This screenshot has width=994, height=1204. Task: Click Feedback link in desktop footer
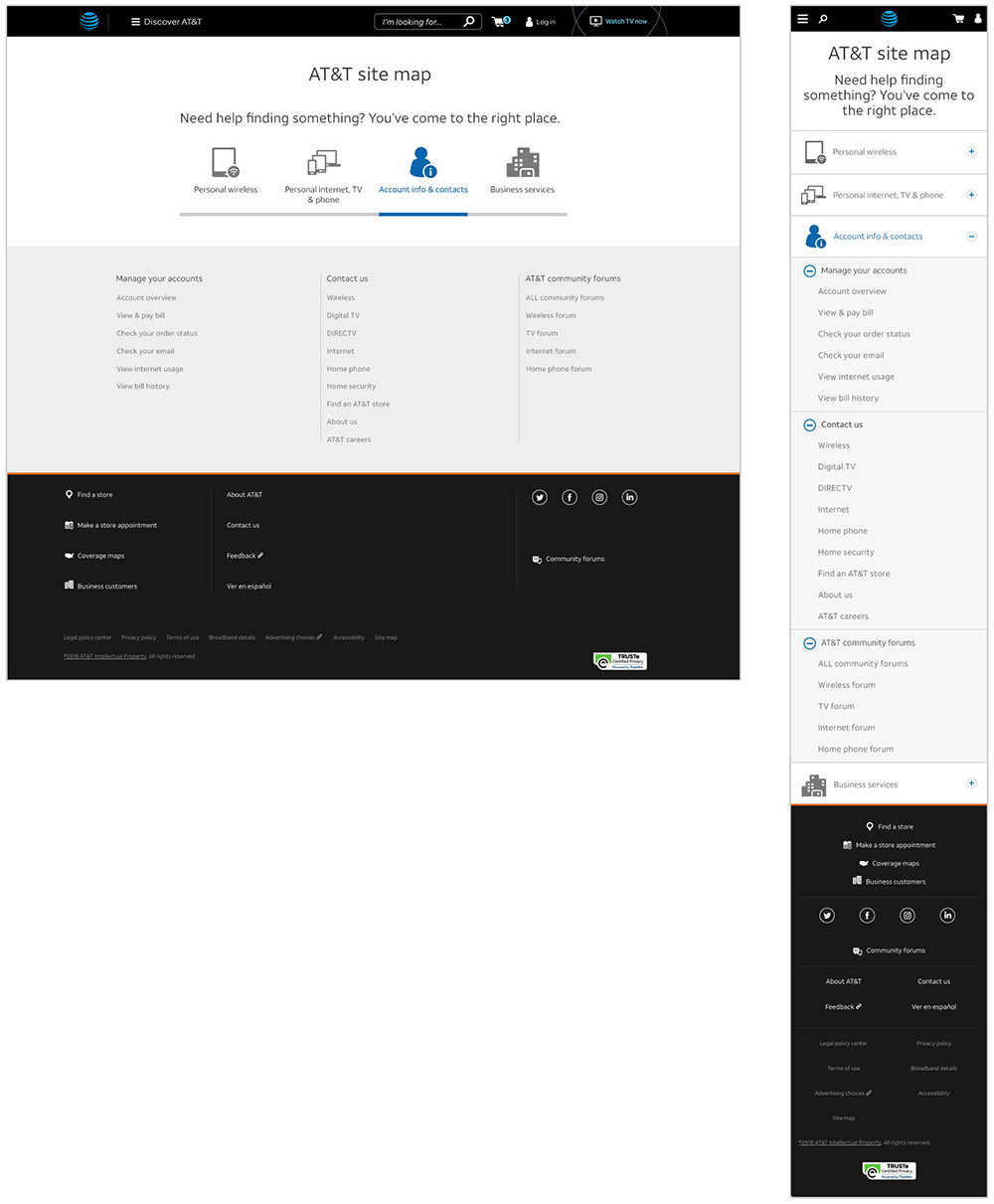coord(245,556)
